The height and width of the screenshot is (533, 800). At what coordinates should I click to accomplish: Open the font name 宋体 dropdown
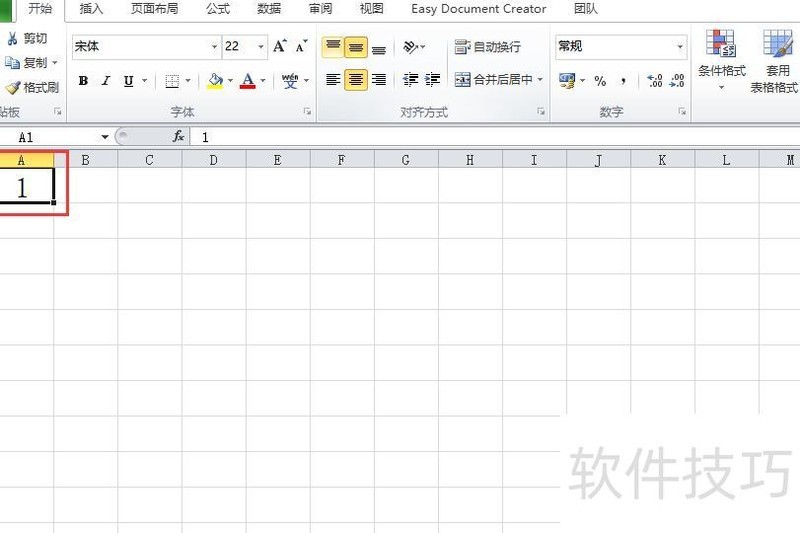click(214, 46)
